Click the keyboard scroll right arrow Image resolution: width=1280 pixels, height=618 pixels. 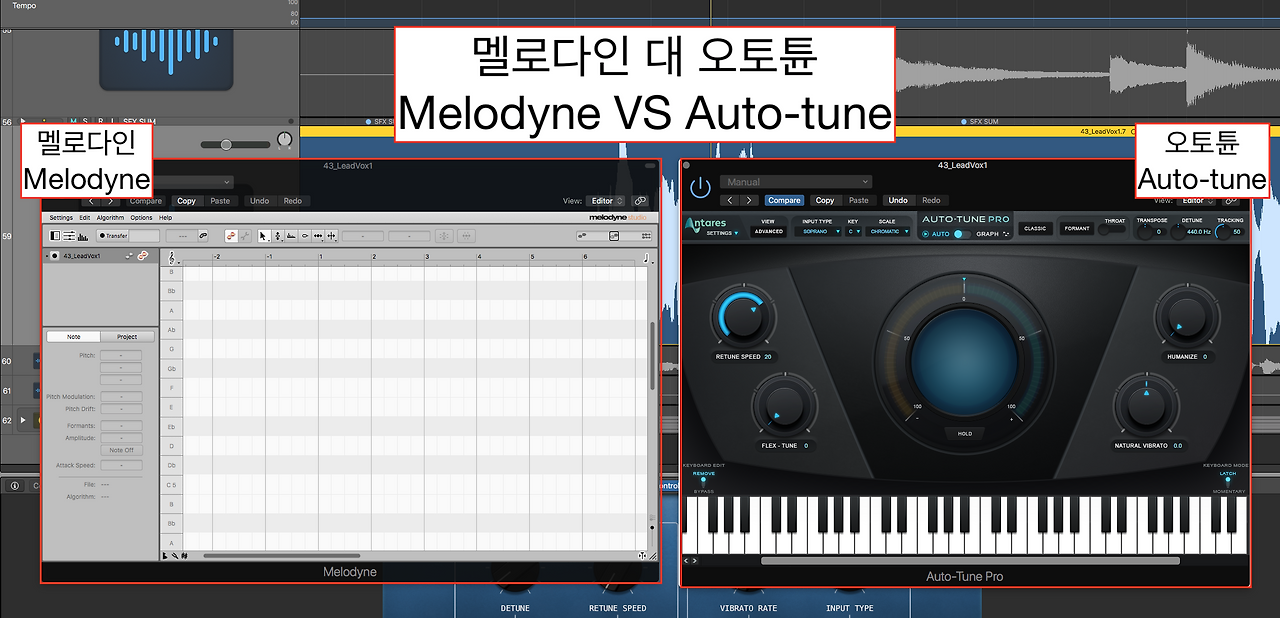click(695, 561)
